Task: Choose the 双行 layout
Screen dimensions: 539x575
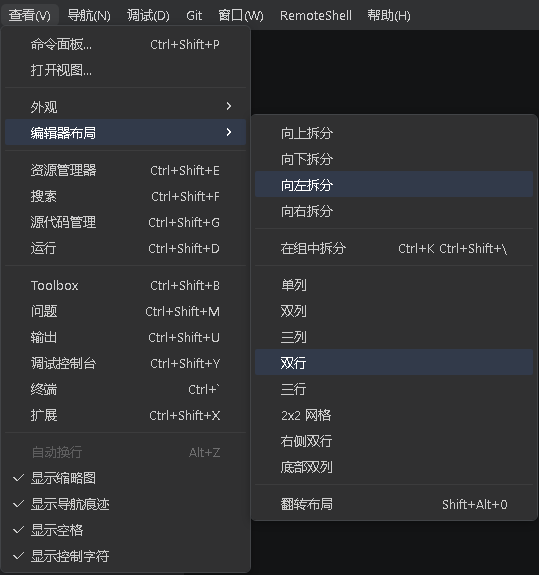Action: point(394,362)
